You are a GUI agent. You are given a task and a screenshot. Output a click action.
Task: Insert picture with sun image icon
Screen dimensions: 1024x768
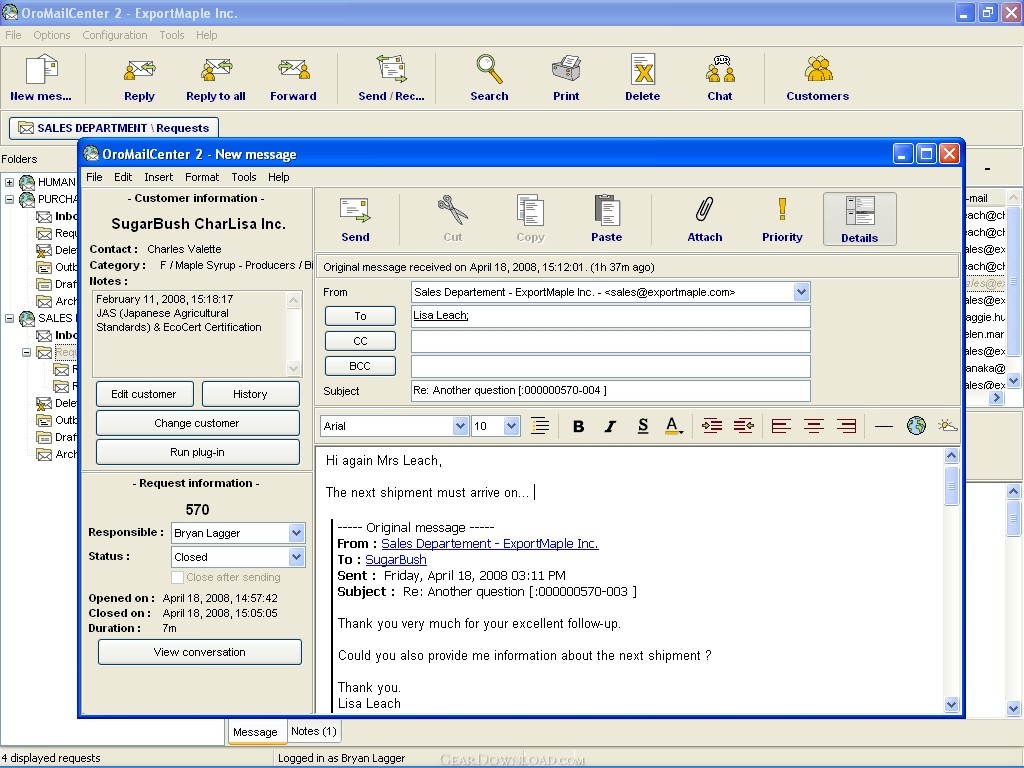pyautogui.click(x=948, y=426)
